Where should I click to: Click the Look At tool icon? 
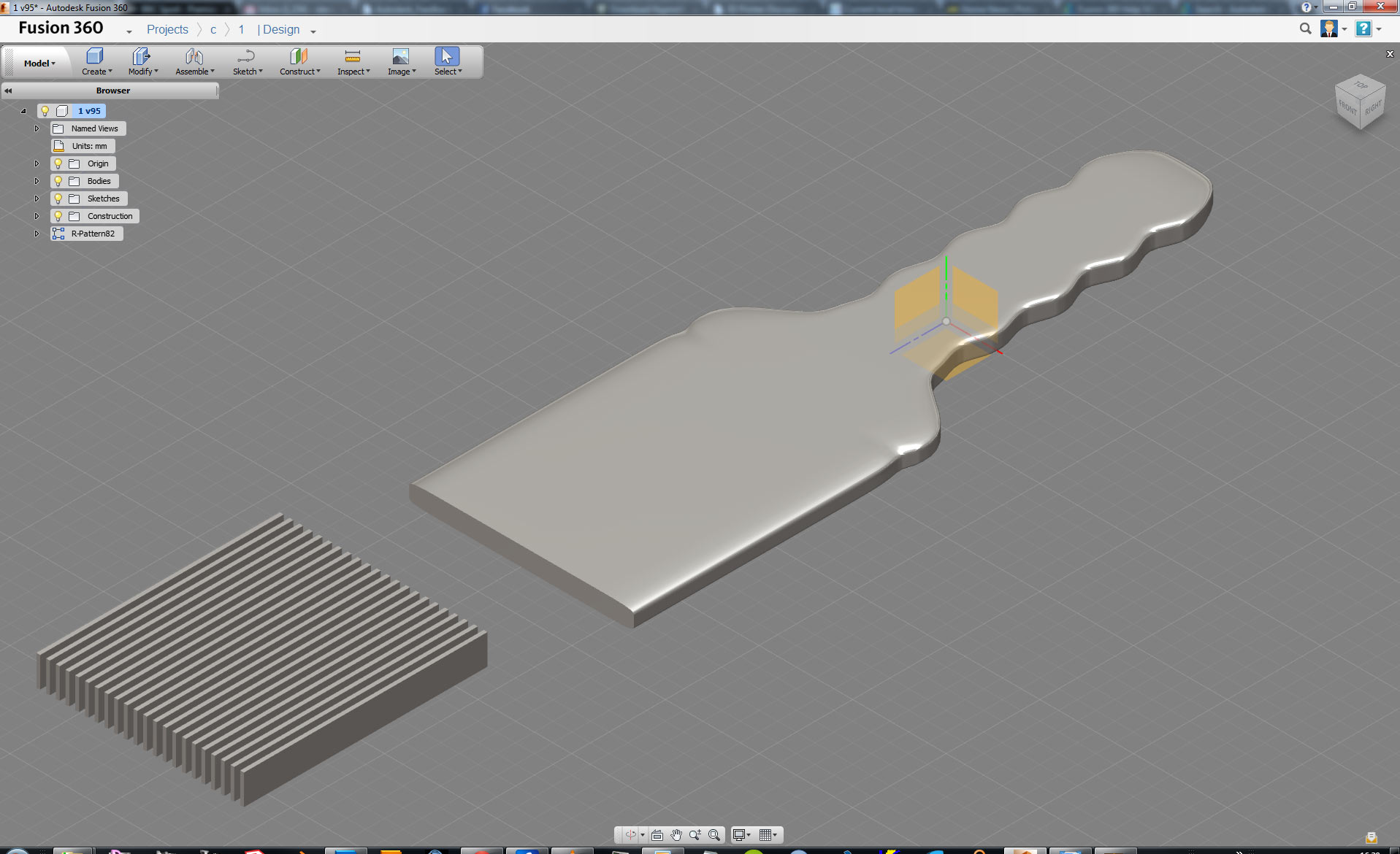click(657, 835)
